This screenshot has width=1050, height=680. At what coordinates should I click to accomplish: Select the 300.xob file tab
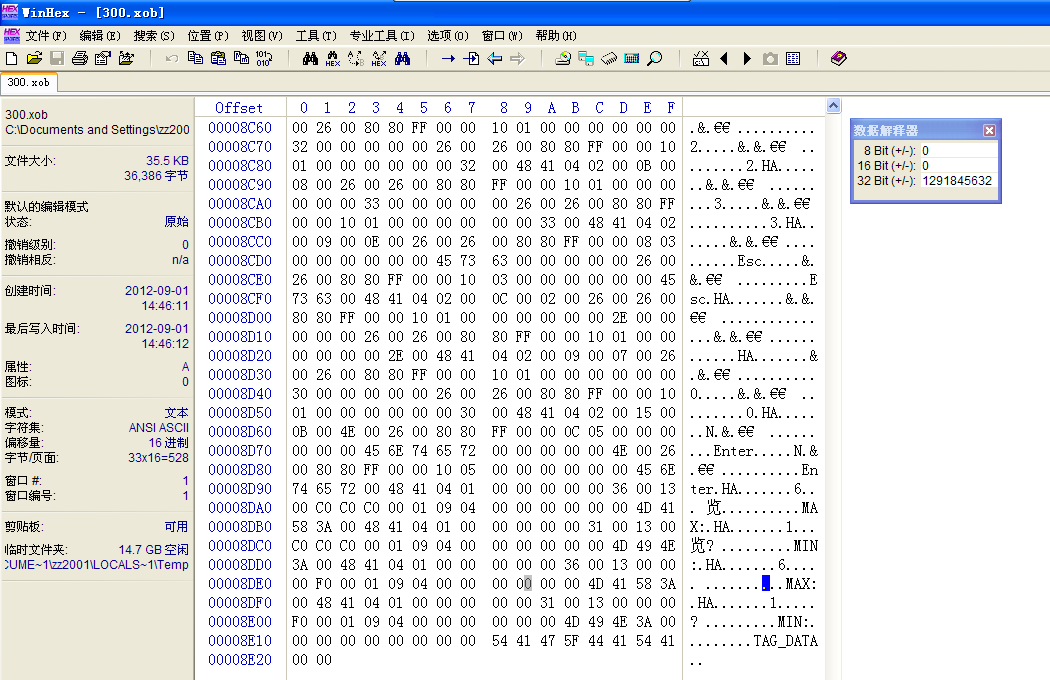click(29, 83)
